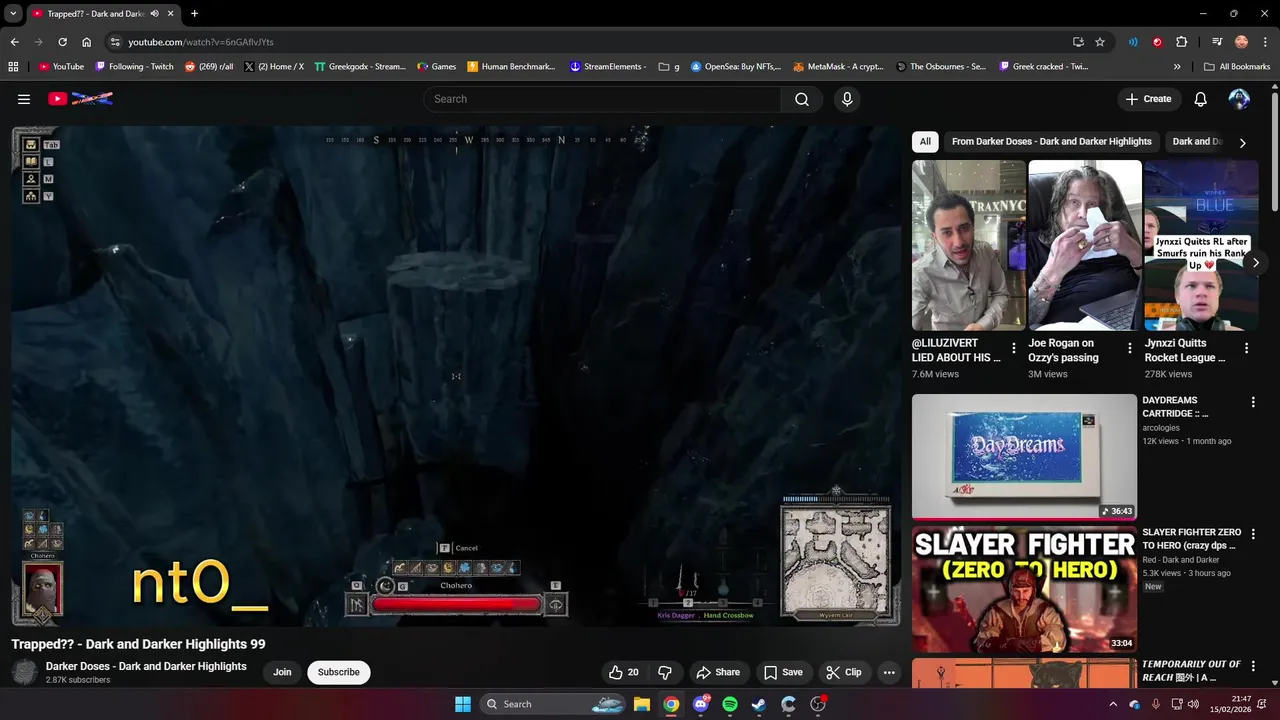The image size is (1280, 720).
Task: Save the video to a playlist
Action: [783, 672]
